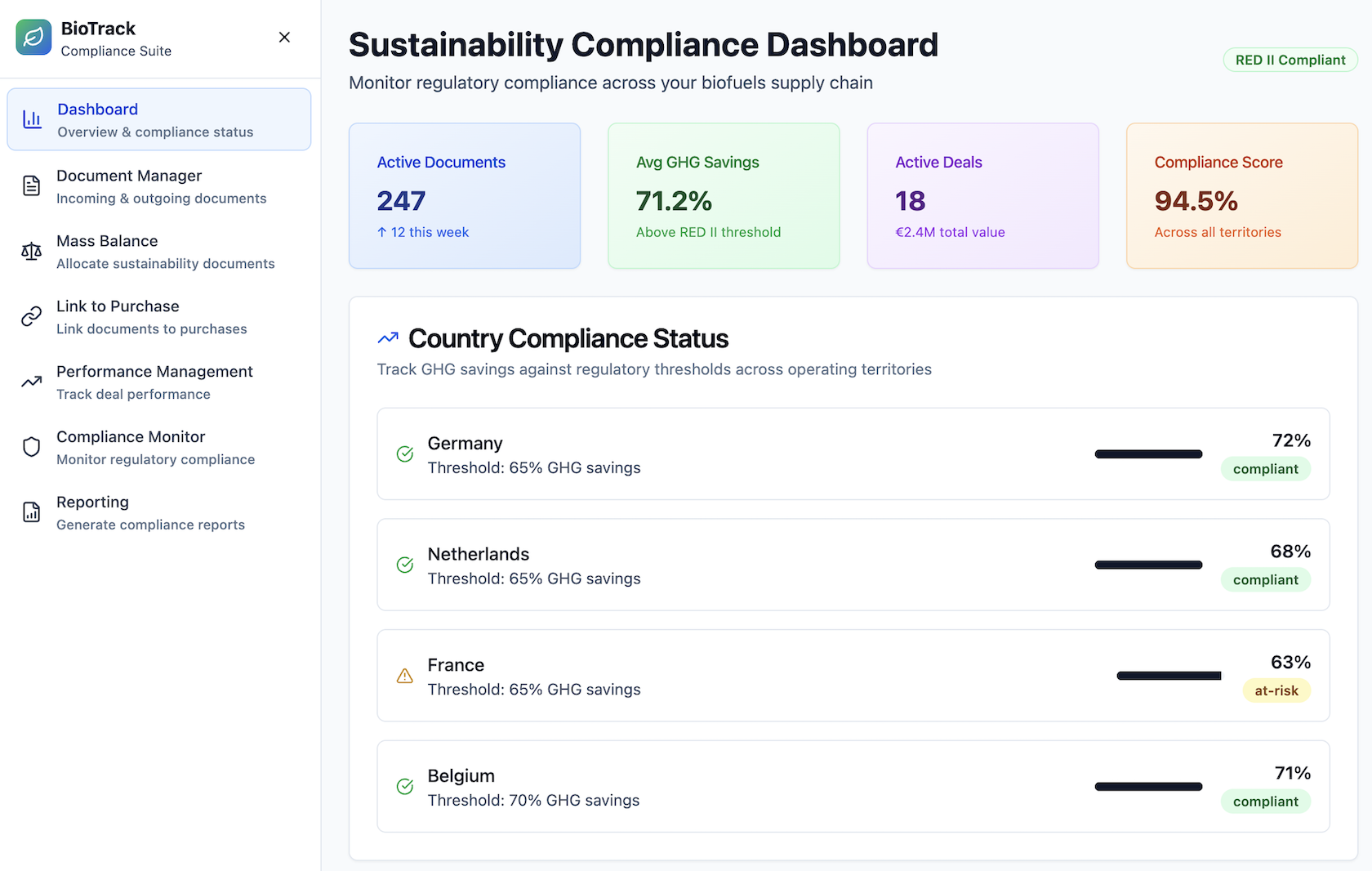Click the Reporting chart file icon
The height and width of the screenshot is (871, 1372).
(31, 512)
